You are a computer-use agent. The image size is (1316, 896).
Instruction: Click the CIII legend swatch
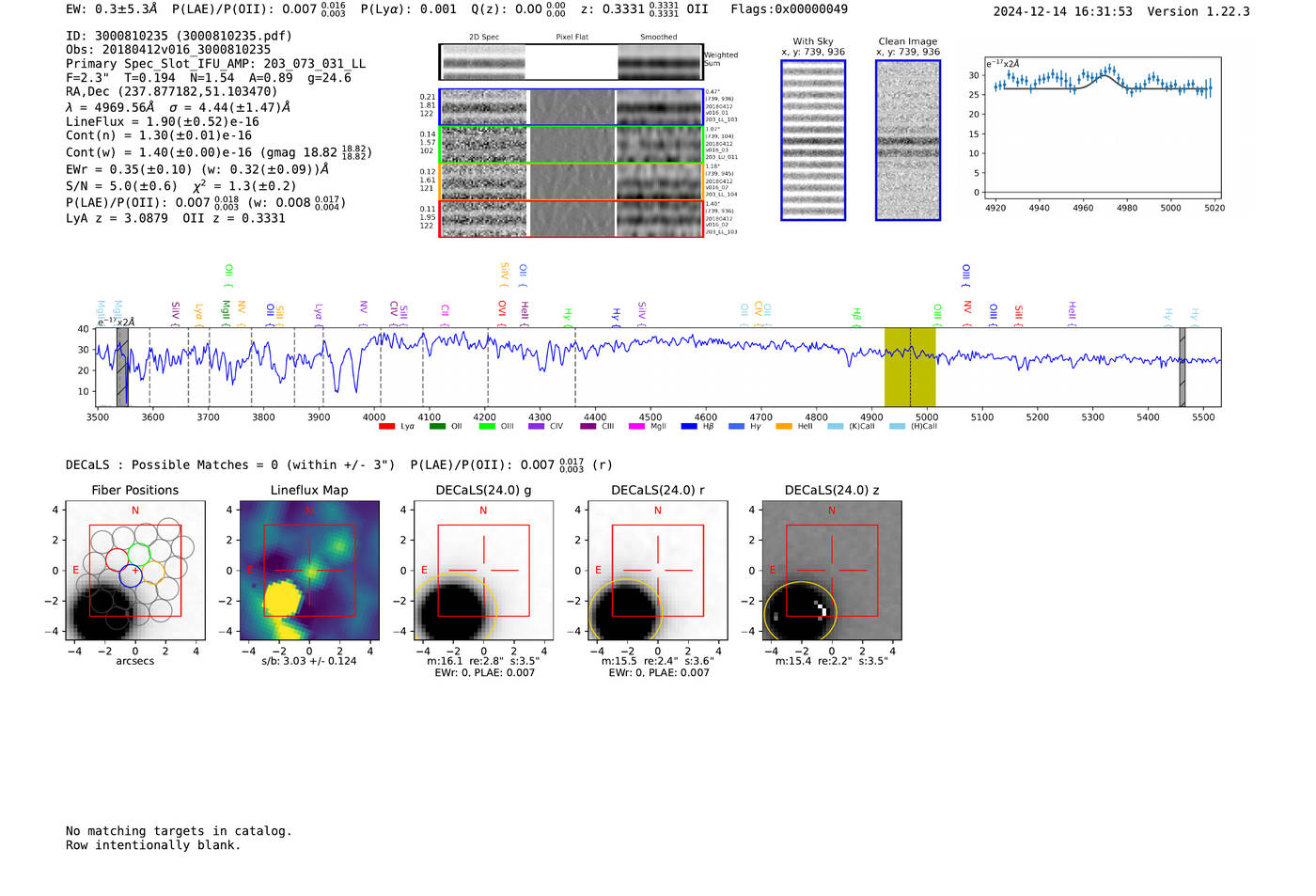click(x=588, y=427)
